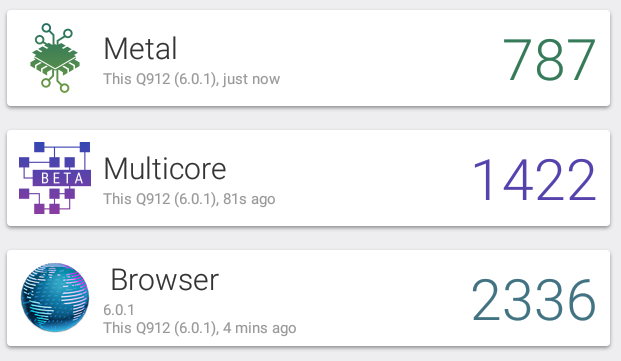
Task: Click circuit nodes atop the Metal icon
Action: (54, 34)
